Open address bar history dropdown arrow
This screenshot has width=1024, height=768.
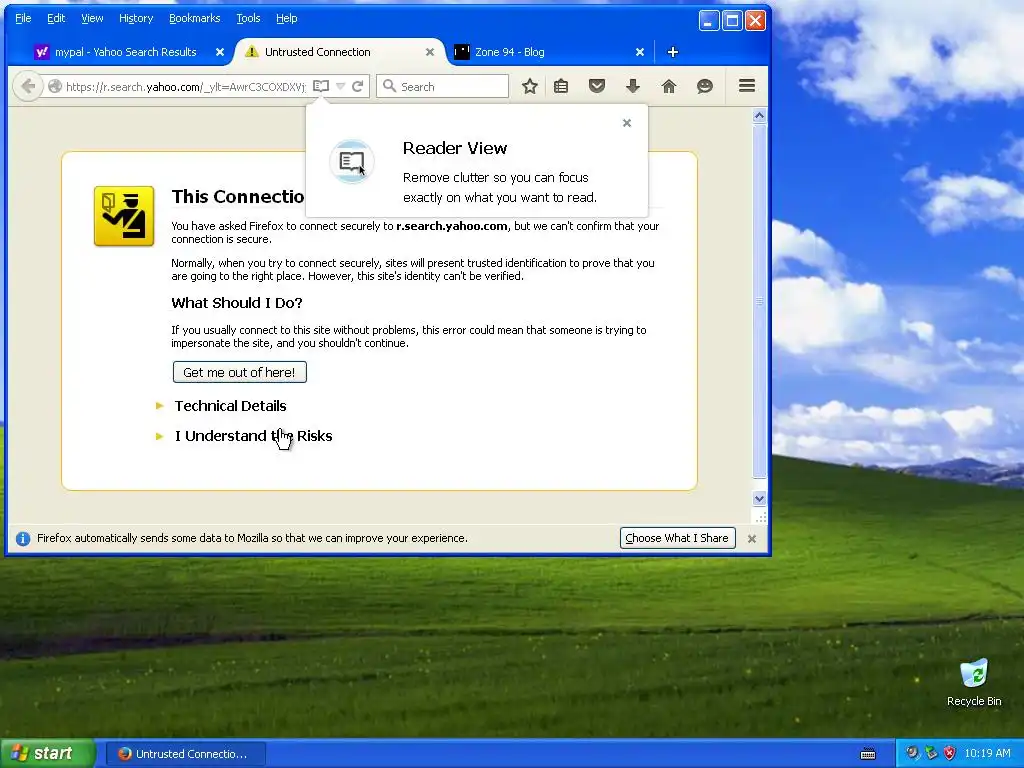coord(340,86)
